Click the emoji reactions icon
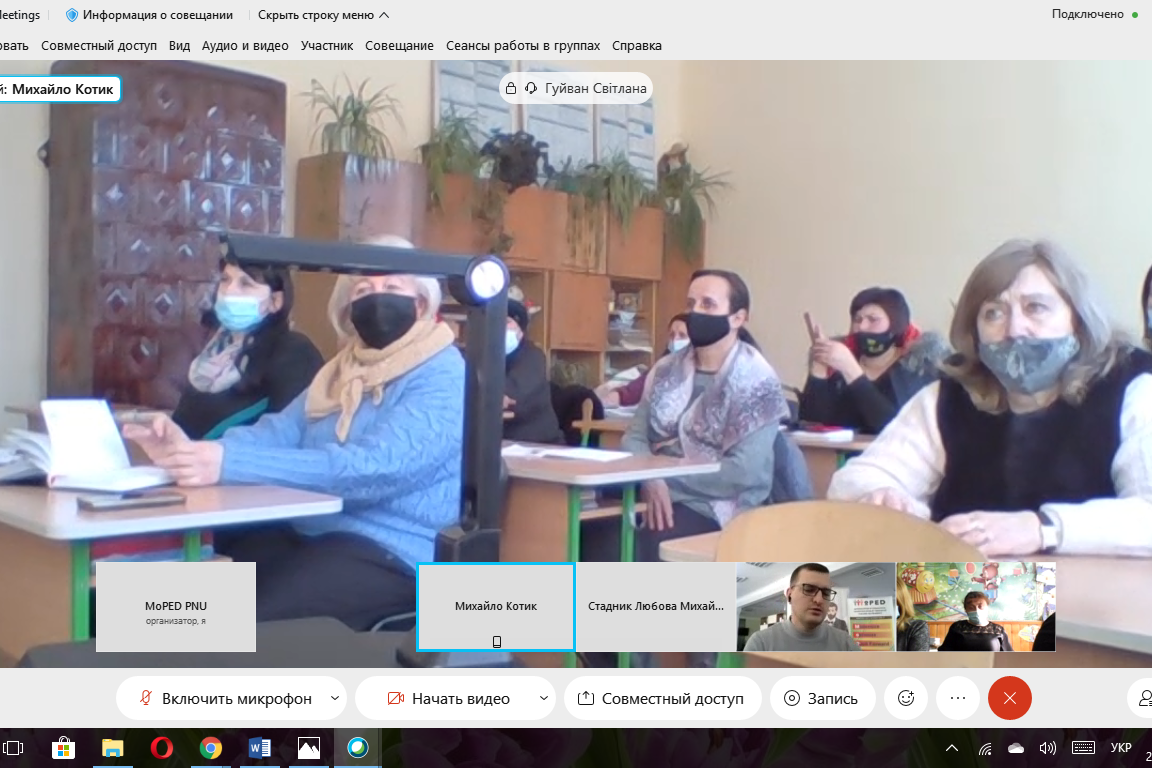This screenshot has width=1152, height=768. point(906,698)
